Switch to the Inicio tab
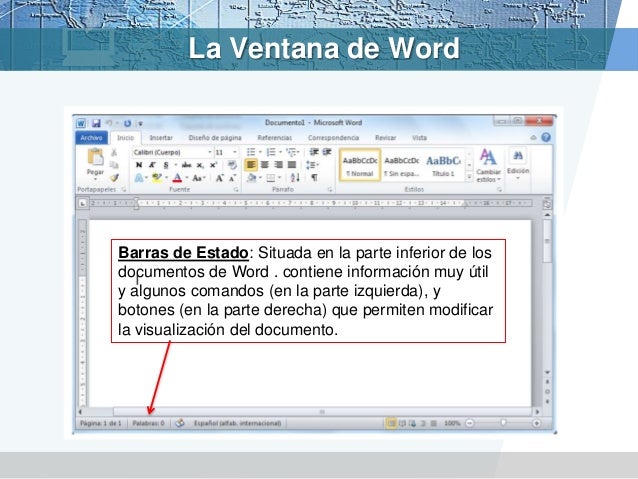The width and height of the screenshot is (638, 479). [x=125, y=138]
